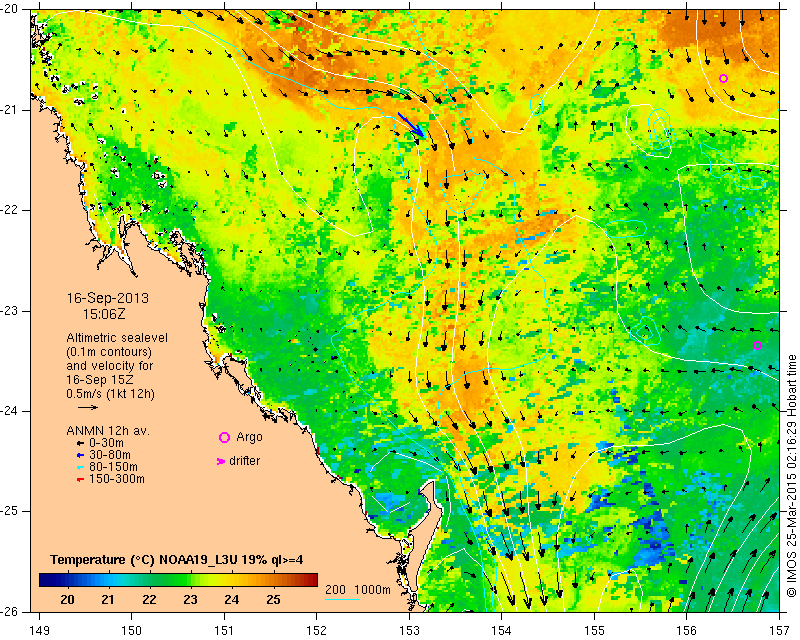The width and height of the screenshot is (800, 640).
Task: Click the magenta drifter marker in legend
Action: [x=221, y=461]
